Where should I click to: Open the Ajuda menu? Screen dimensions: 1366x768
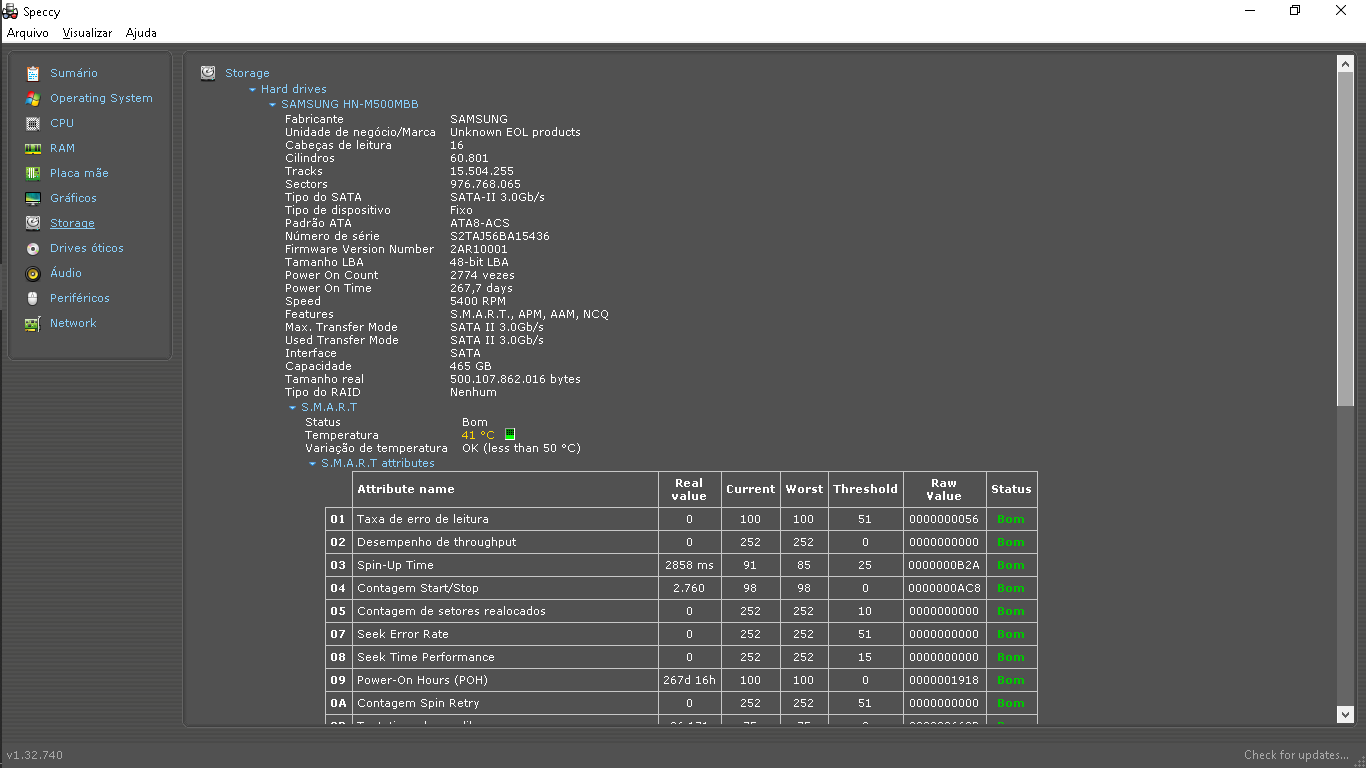(141, 33)
